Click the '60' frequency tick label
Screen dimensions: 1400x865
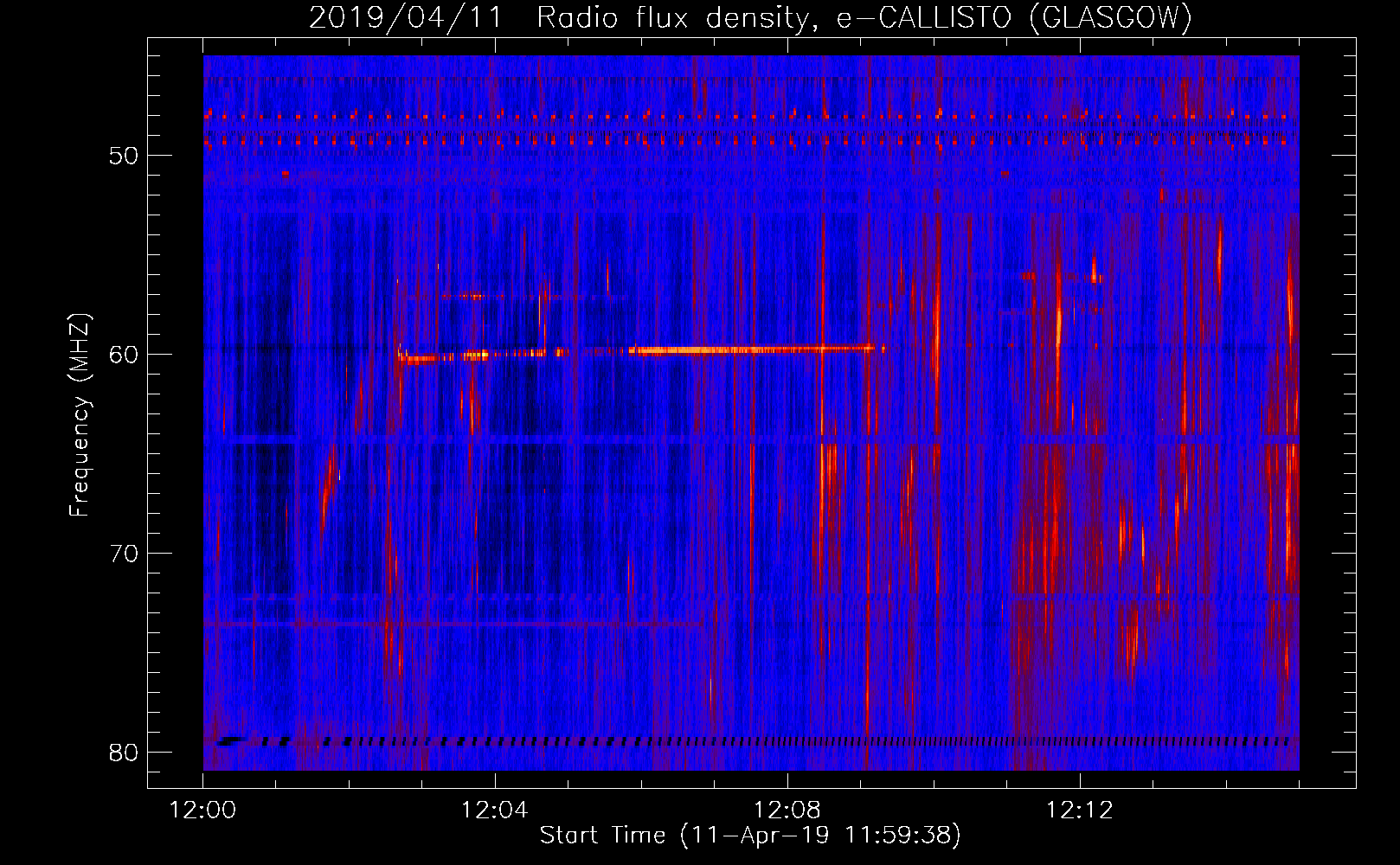pyautogui.click(x=124, y=355)
